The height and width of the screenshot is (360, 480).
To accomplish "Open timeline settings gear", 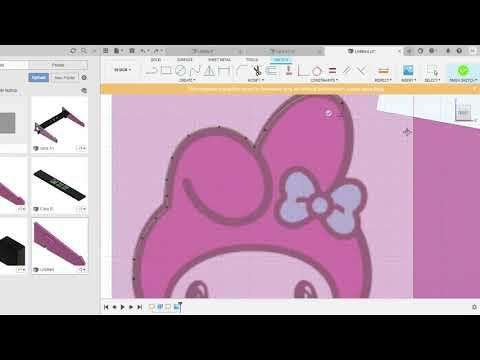I will coord(474,307).
